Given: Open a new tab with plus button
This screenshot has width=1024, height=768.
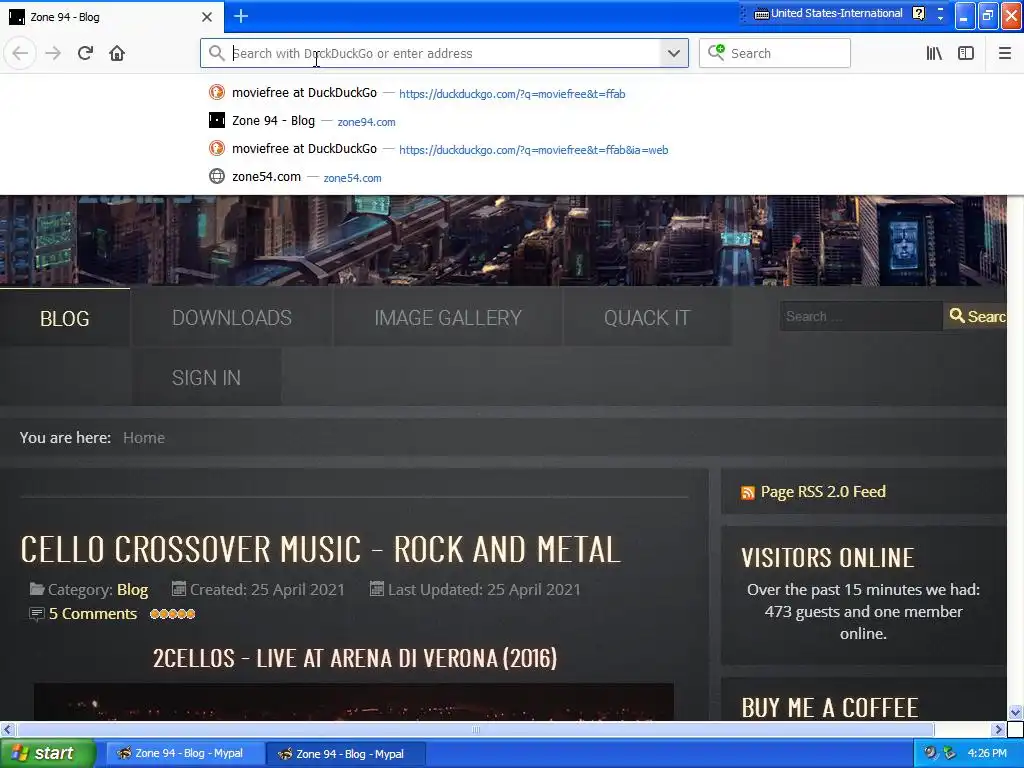Looking at the screenshot, I should (241, 16).
